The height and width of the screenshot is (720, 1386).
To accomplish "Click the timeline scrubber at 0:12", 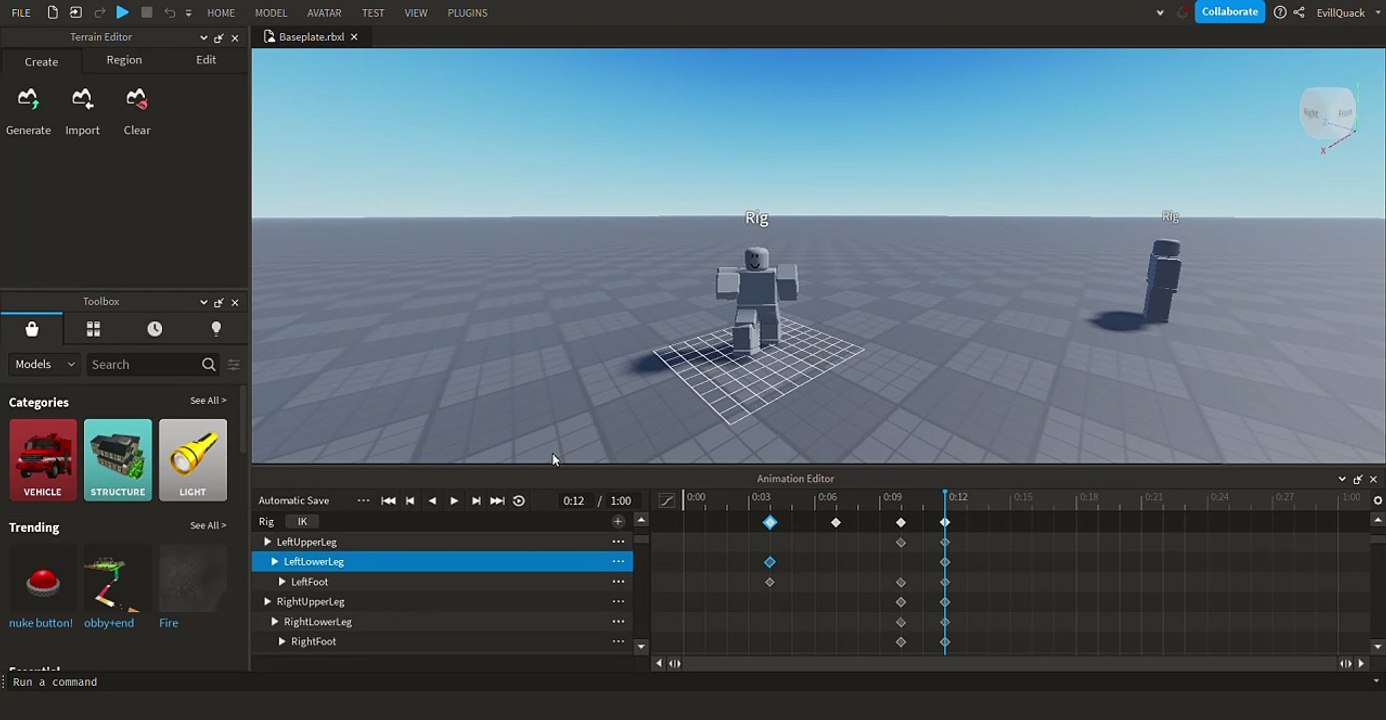I will tap(945, 497).
